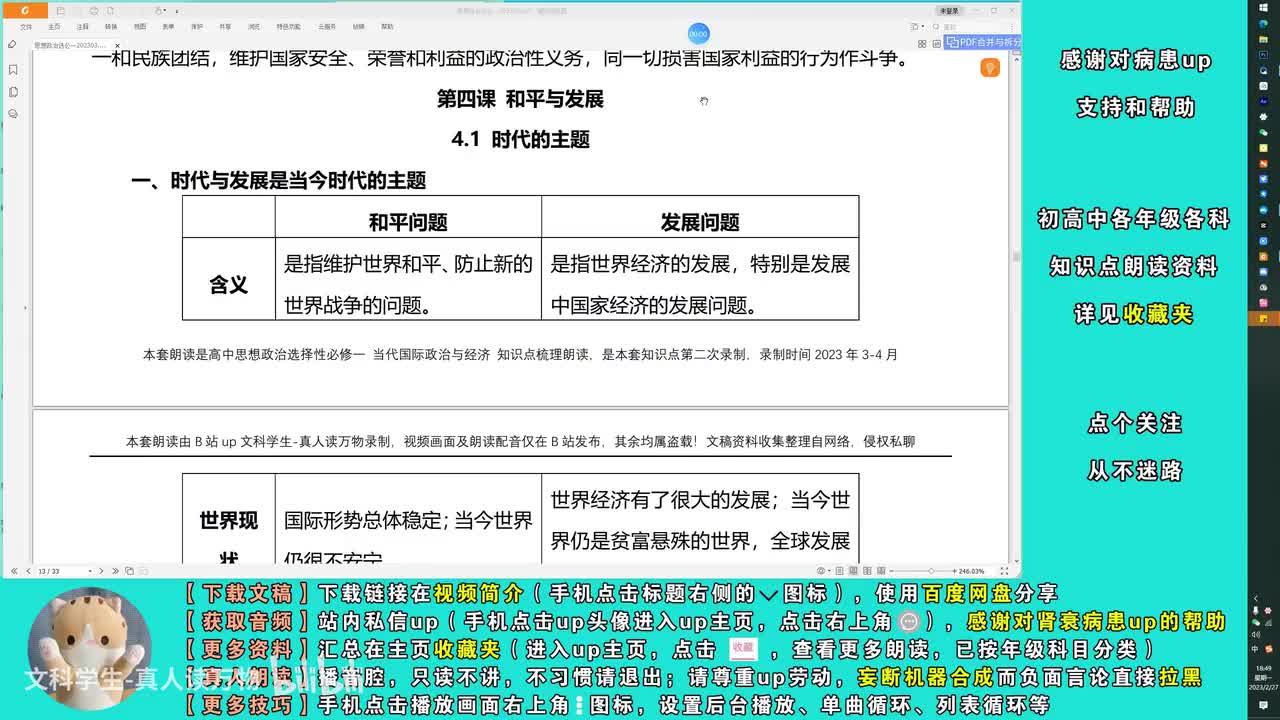The height and width of the screenshot is (720, 1280).
Task: Click the blue 00:00 recording timer
Action: [x=698, y=33]
